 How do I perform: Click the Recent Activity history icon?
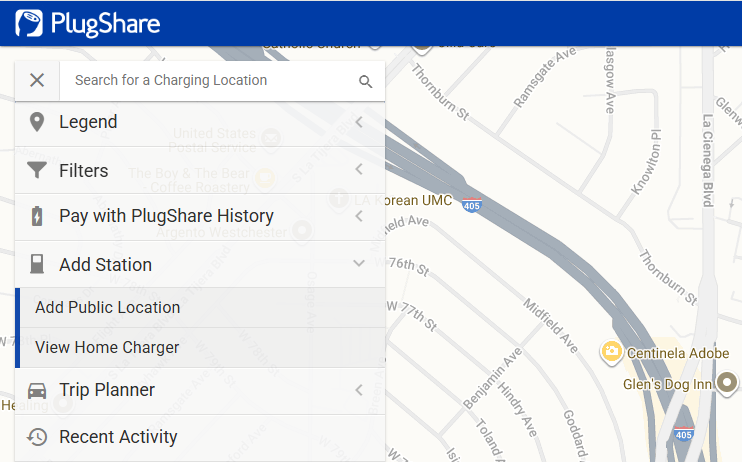(37, 437)
